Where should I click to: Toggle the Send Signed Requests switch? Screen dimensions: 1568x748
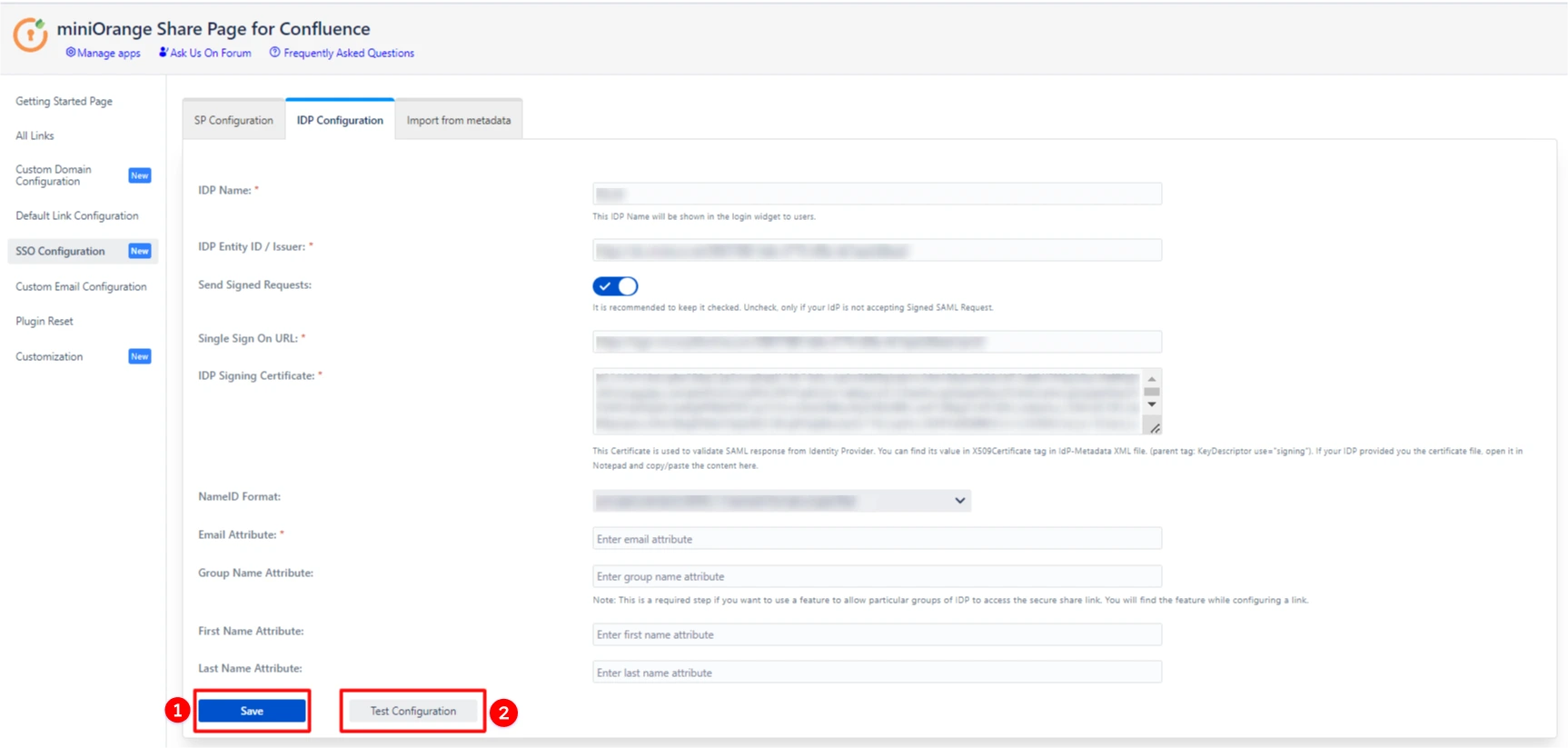pos(615,286)
